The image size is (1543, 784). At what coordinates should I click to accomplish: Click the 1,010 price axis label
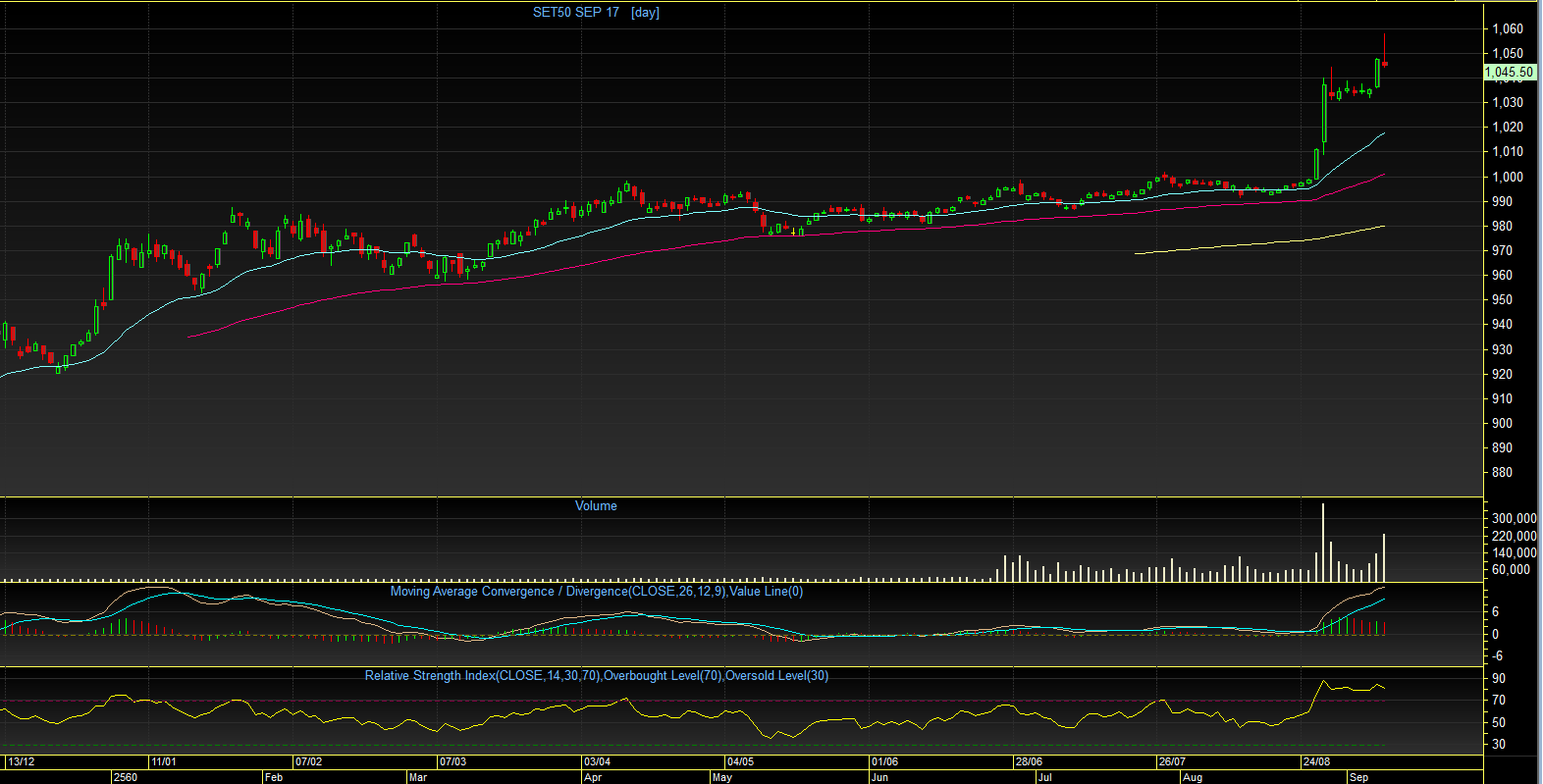(1508, 152)
